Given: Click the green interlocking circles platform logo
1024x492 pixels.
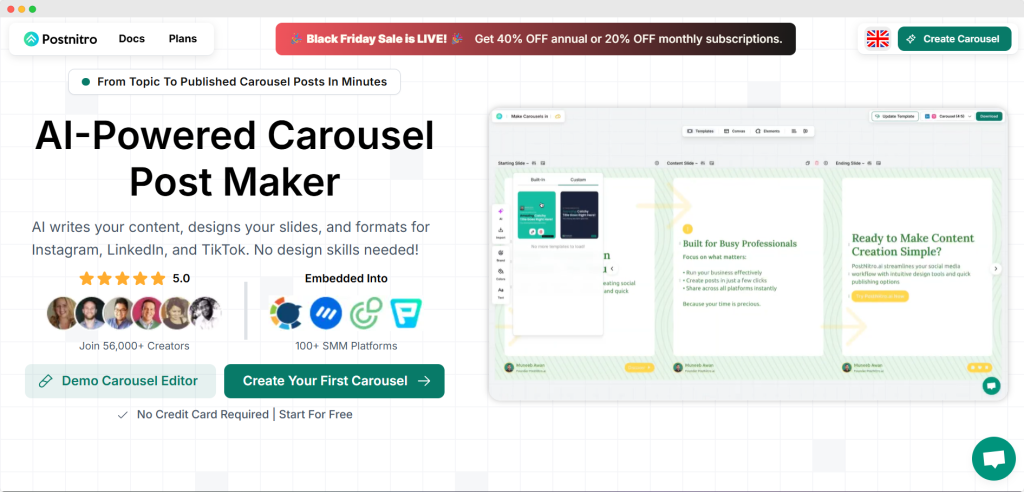Looking at the screenshot, I should pyautogui.click(x=366, y=314).
